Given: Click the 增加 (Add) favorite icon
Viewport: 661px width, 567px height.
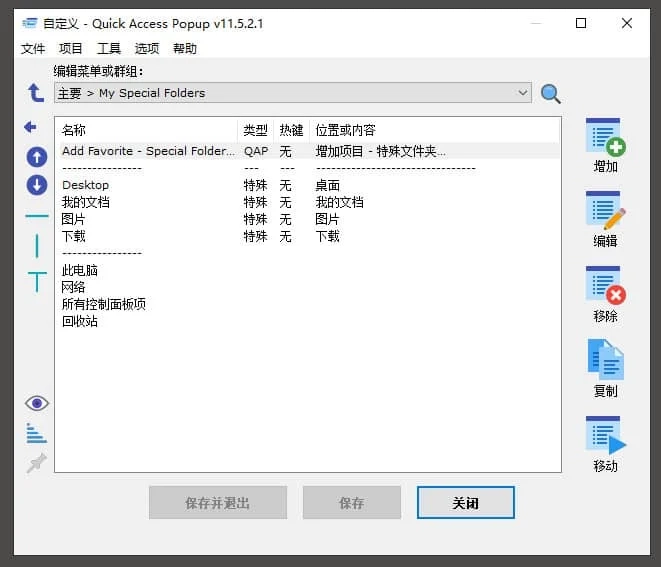Looking at the screenshot, I should point(605,137).
